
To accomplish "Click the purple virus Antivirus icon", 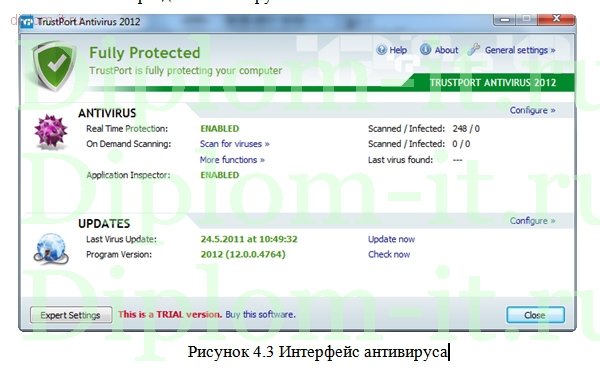I will pos(51,131).
